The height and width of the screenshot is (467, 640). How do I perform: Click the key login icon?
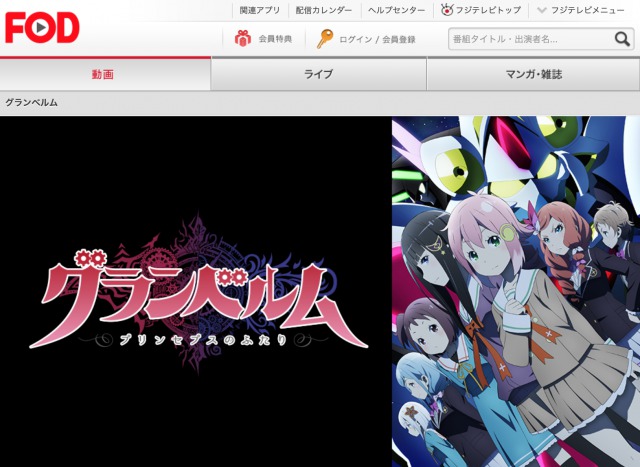[x=325, y=39]
